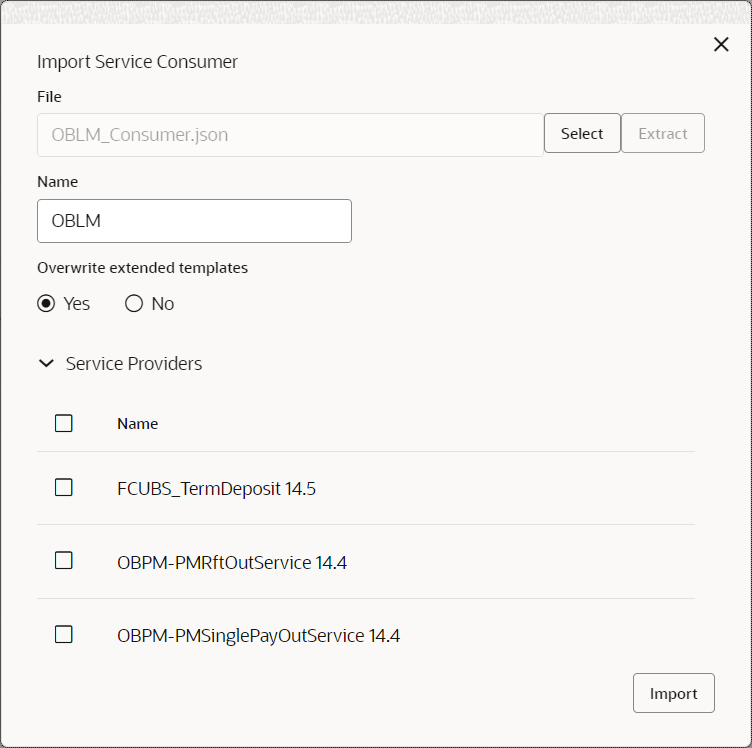Select No for overwrite extended templates
This screenshot has width=752, height=748.
click(134, 304)
